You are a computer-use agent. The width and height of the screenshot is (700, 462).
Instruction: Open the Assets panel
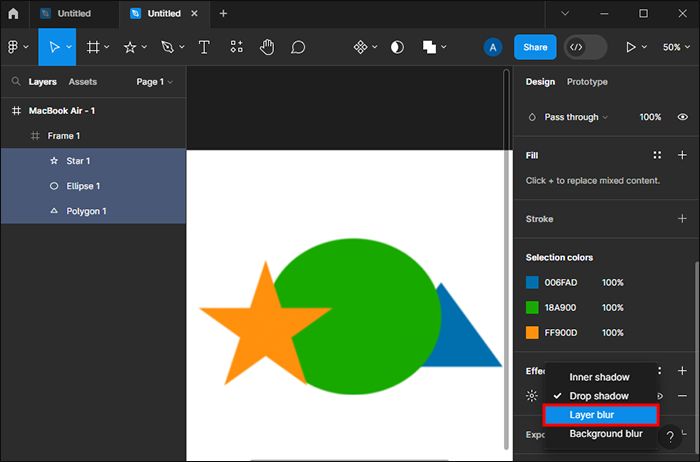(82, 82)
